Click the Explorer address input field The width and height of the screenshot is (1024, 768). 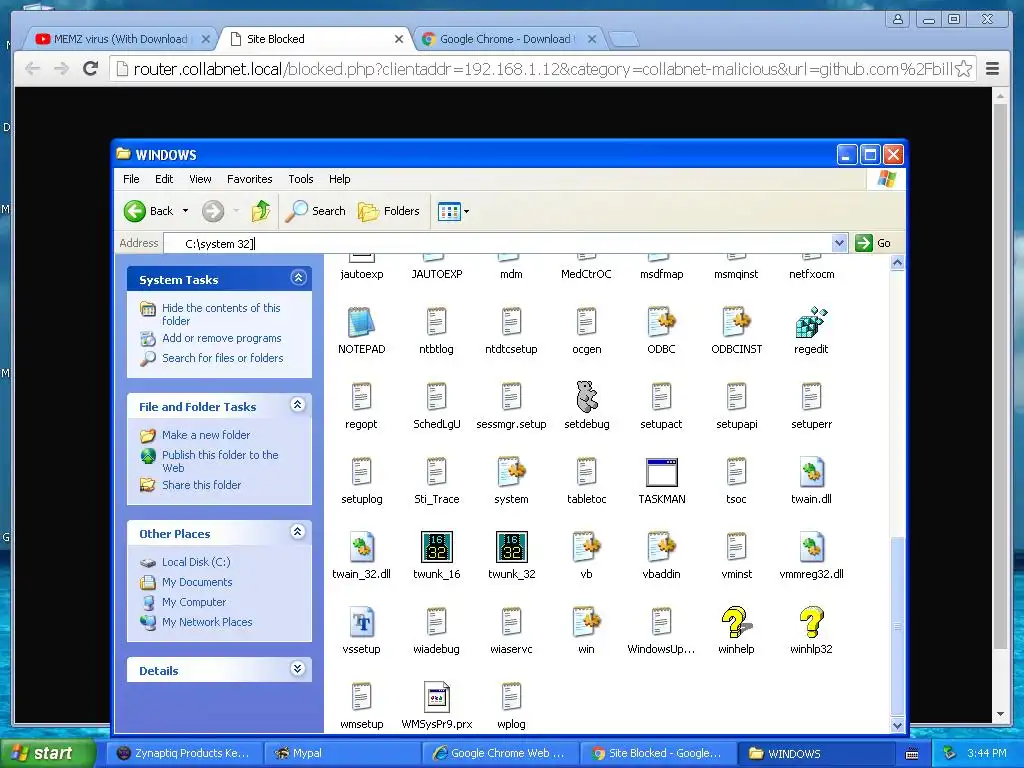point(498,244)
